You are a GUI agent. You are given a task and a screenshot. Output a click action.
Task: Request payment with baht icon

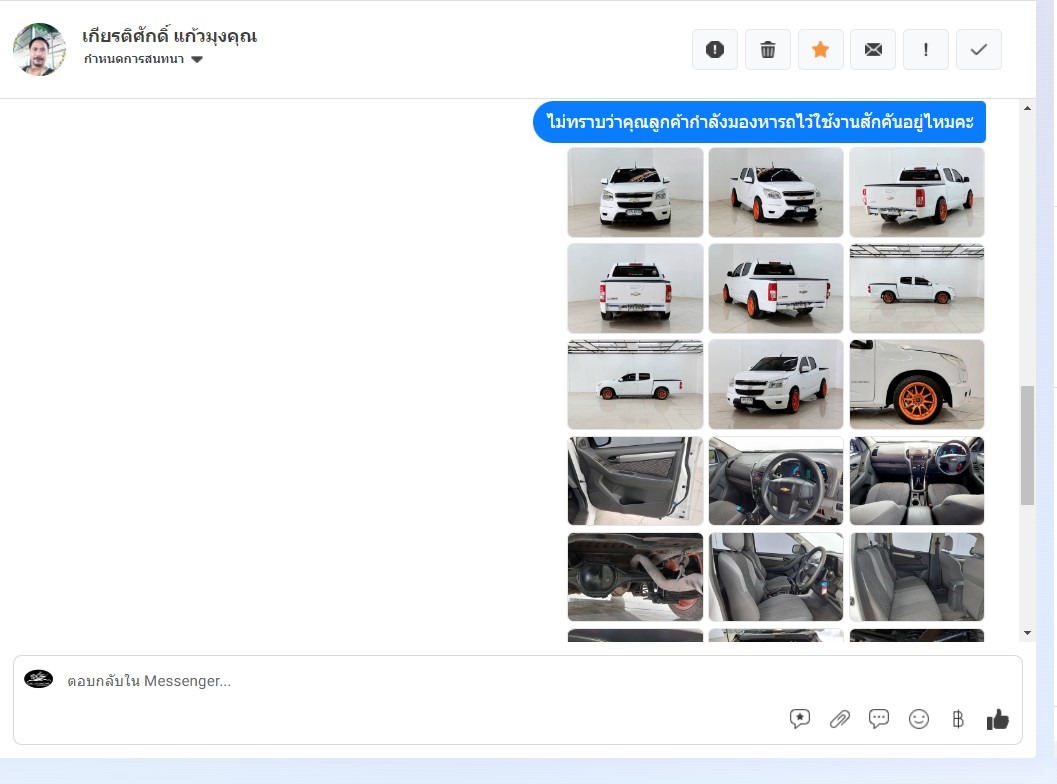point(958,719)
